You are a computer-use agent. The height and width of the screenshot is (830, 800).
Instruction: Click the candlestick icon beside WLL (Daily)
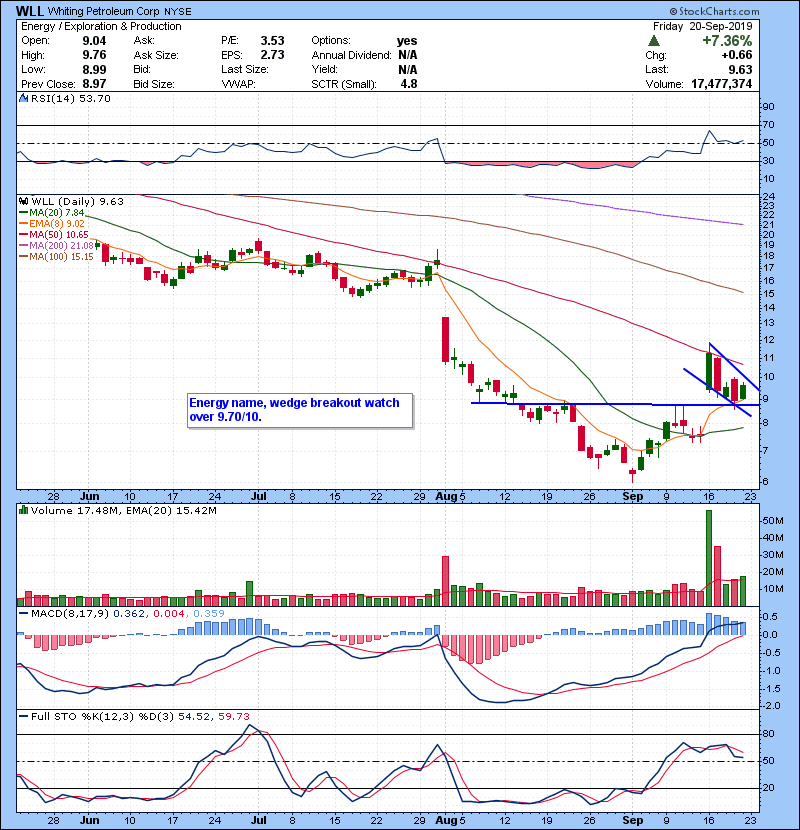23,201
